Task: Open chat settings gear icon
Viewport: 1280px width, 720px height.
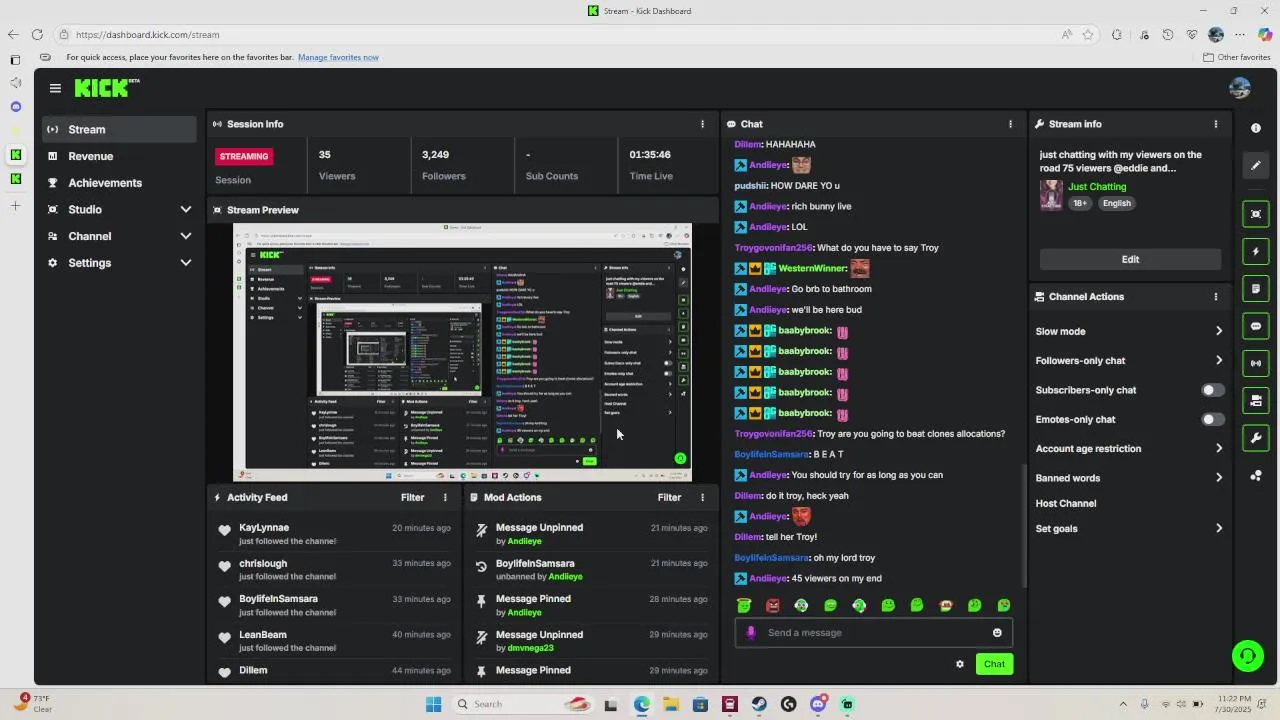Action: [960, 664]
